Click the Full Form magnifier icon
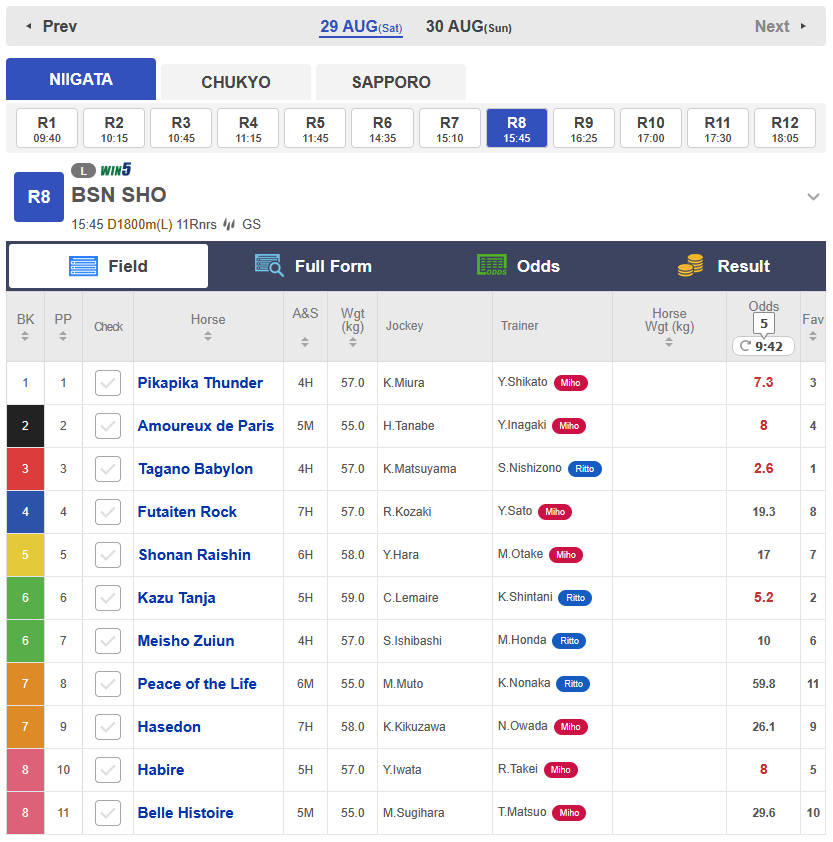Screen dimensions: 833x842 [269, 265]
